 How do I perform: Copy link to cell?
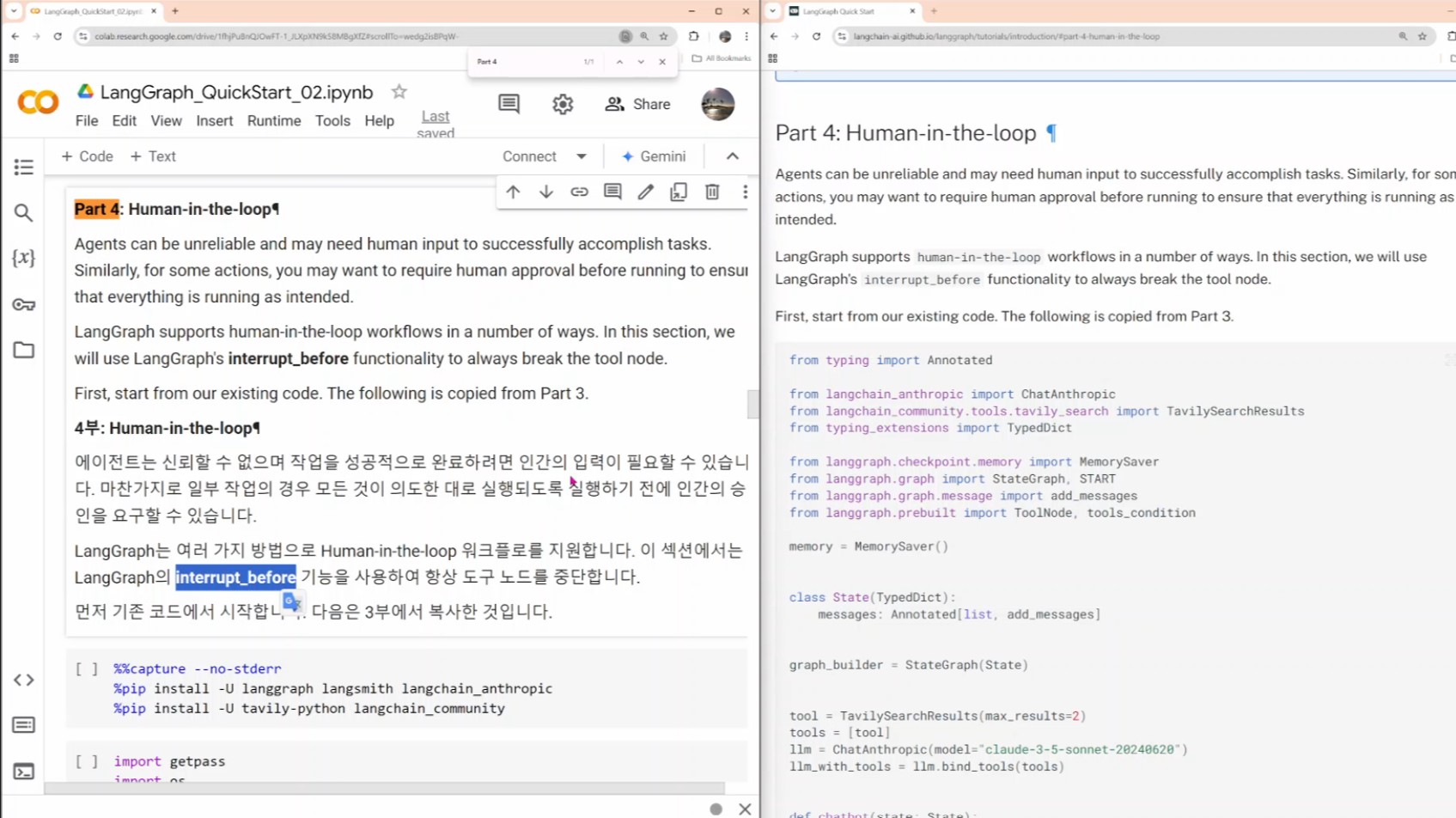tap(579, 192)
